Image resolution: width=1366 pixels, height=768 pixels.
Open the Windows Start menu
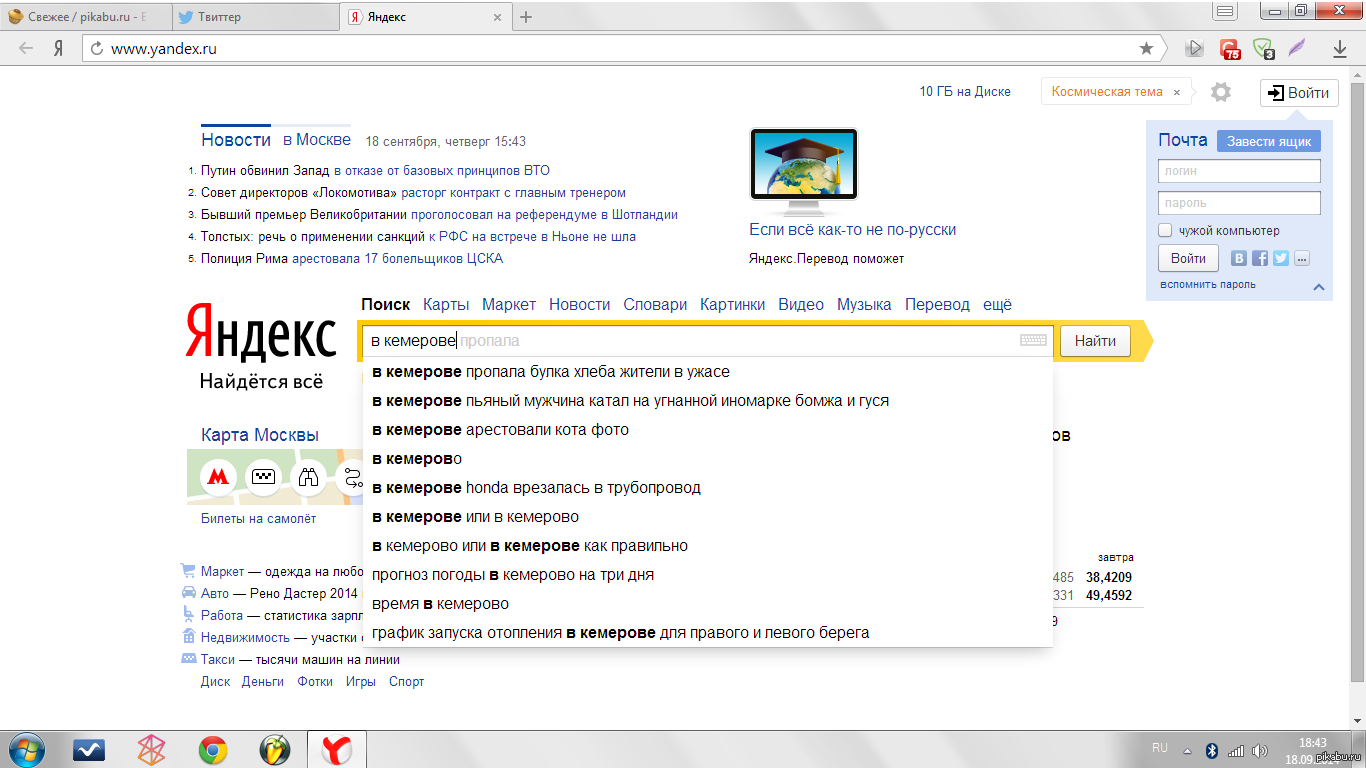[x=26, y=749]
